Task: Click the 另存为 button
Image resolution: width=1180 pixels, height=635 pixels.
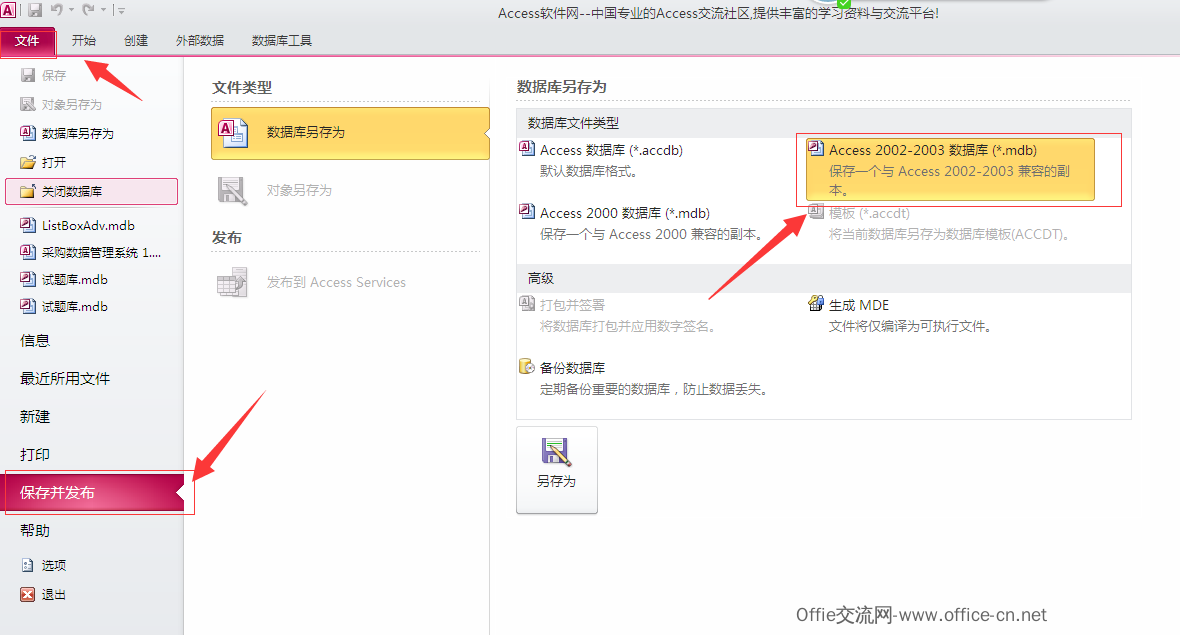Action: pyautogui.click(x=557, y=470)
